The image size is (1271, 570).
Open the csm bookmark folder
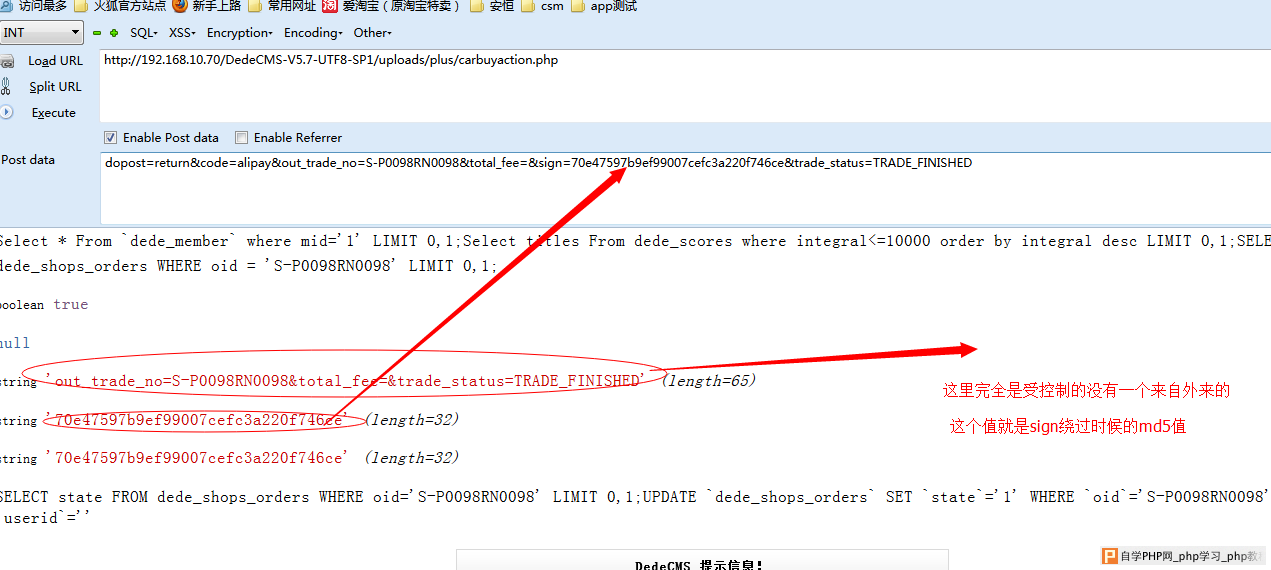click(x=542, y=6)
